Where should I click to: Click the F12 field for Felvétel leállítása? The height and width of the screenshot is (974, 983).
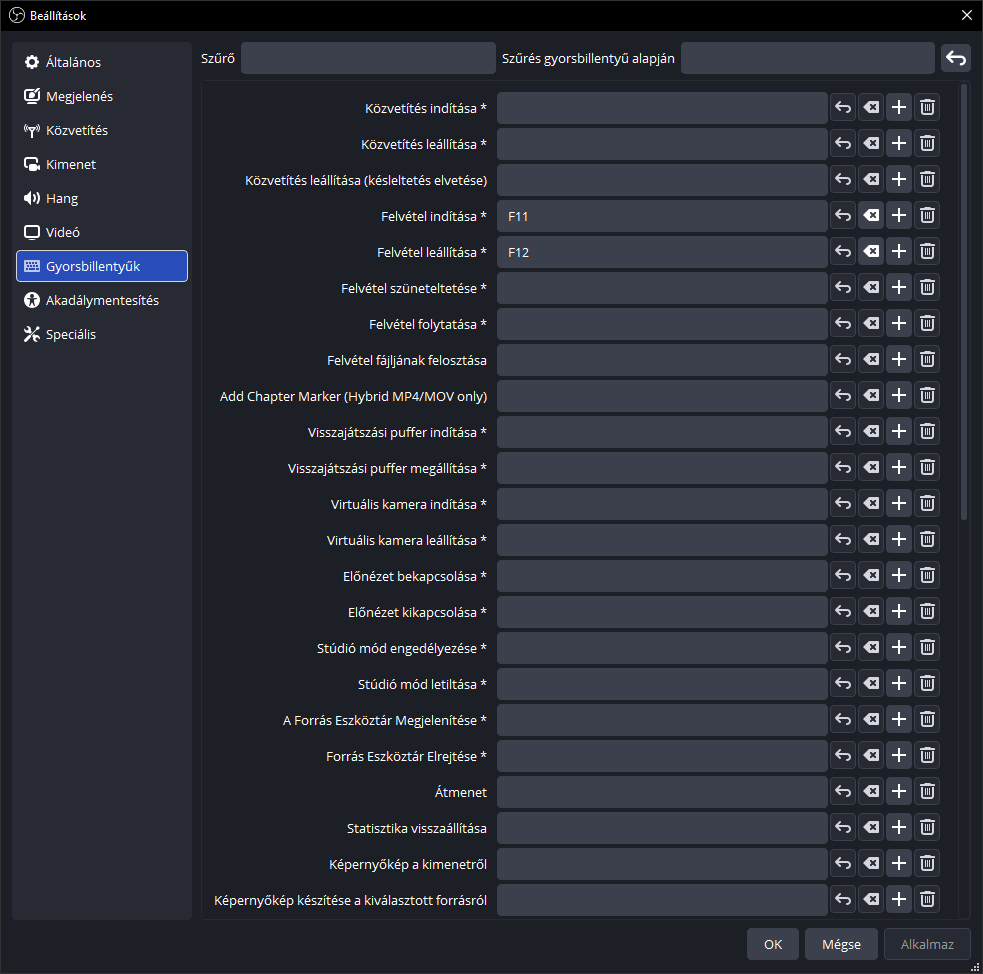tap(662, 251)
